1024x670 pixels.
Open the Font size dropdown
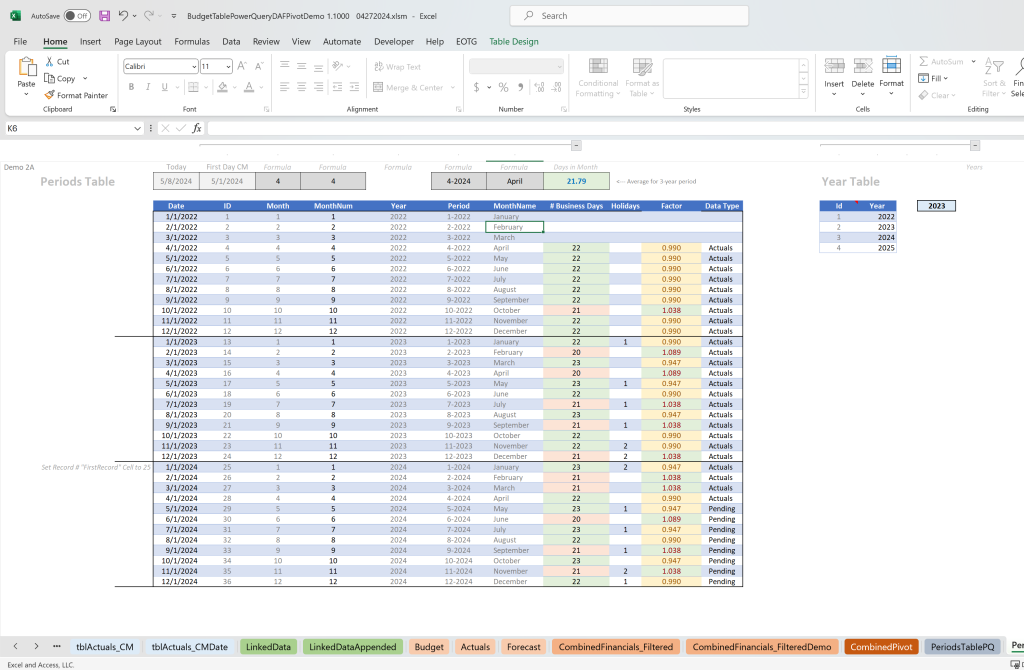(x=228, y=67)
